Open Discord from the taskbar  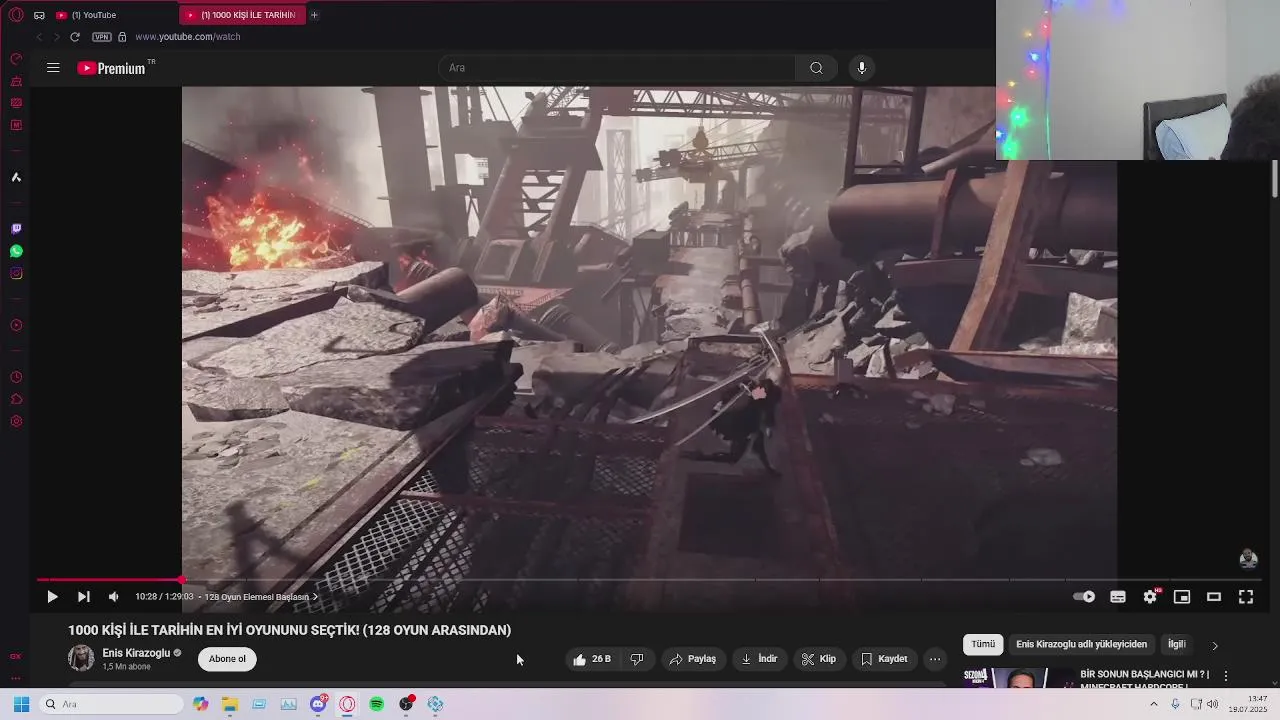pos(318,704)
